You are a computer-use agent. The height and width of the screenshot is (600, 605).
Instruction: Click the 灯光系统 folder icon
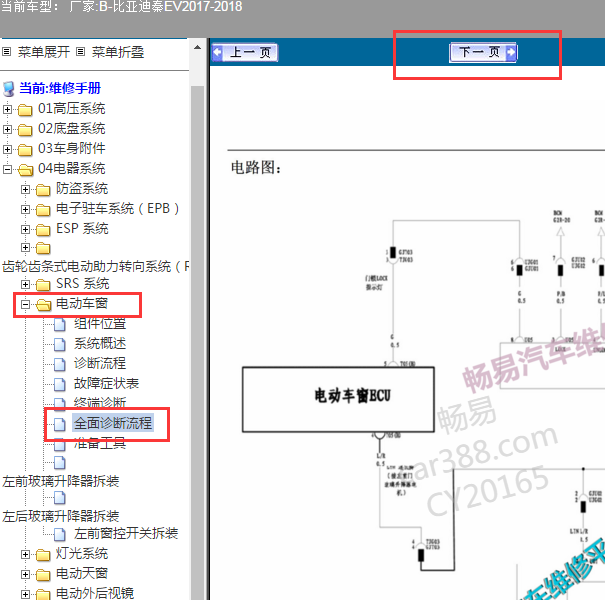click(43, 555)
